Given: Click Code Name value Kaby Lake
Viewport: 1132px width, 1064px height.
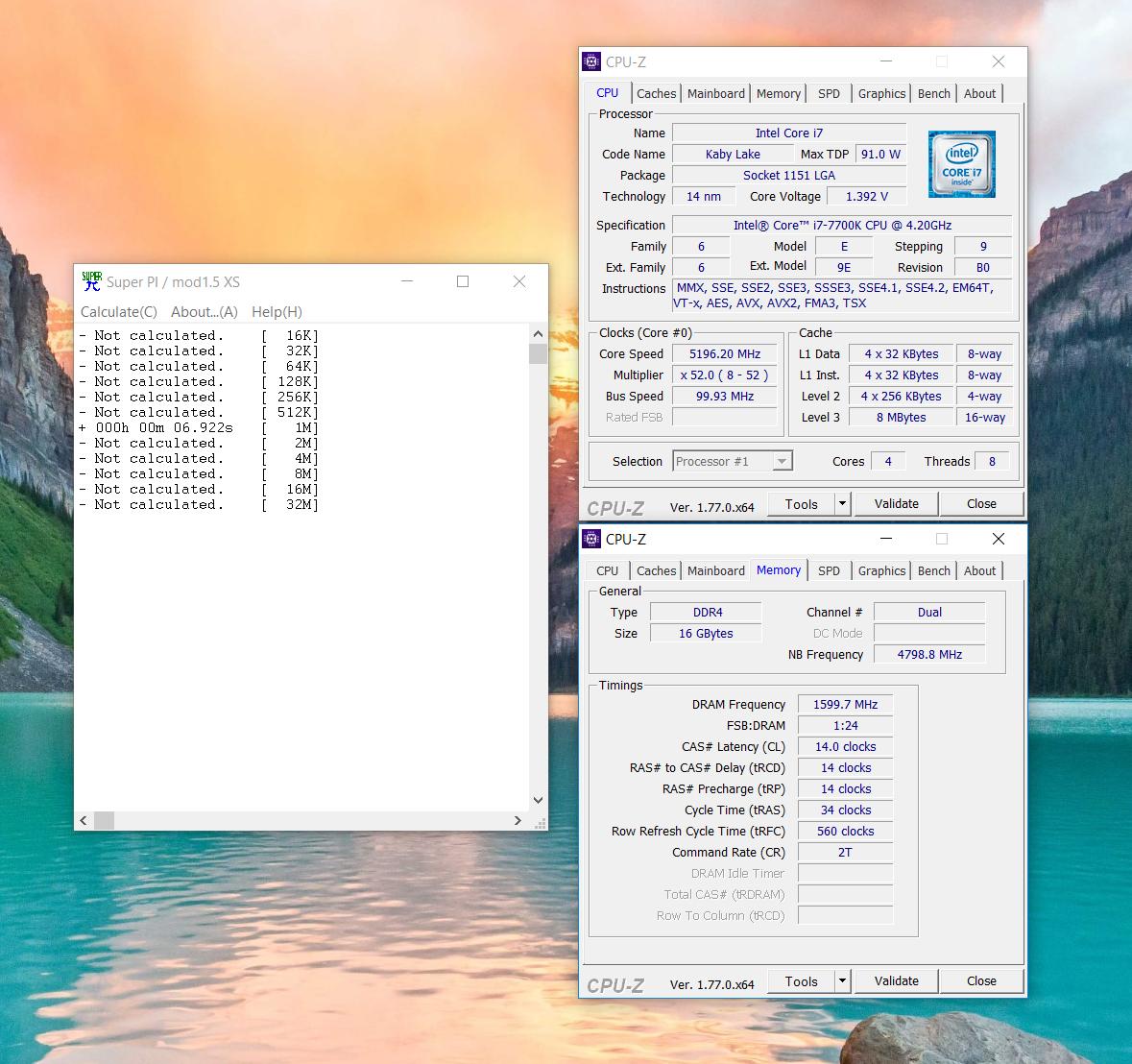Looking at the screenshot, I should [732, 154].
